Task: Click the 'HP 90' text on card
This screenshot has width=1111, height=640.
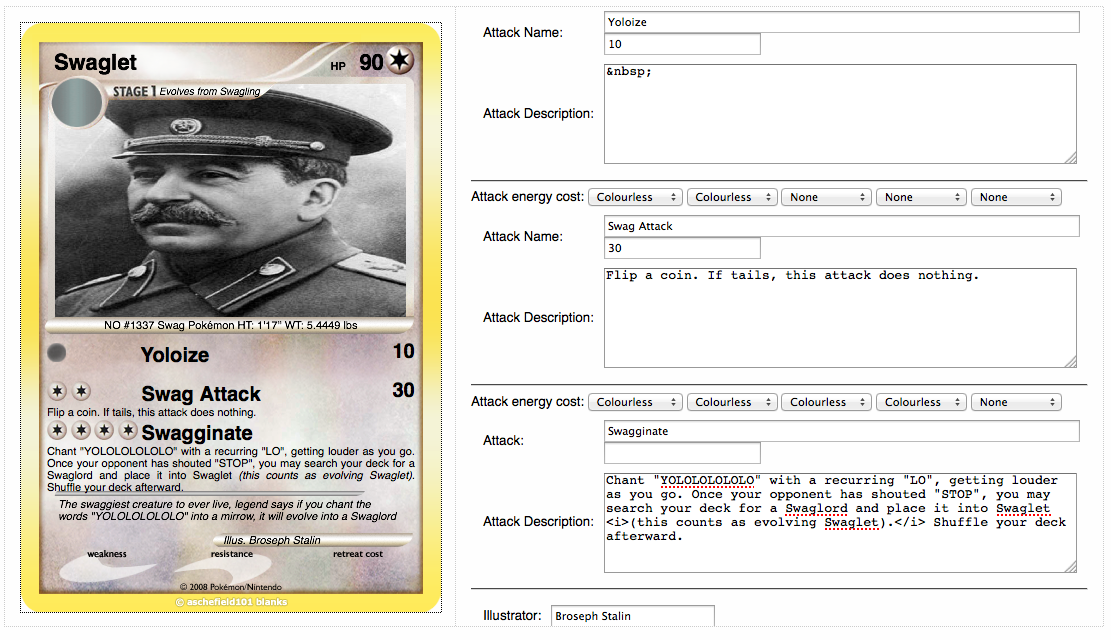Action: pos(357,63)
